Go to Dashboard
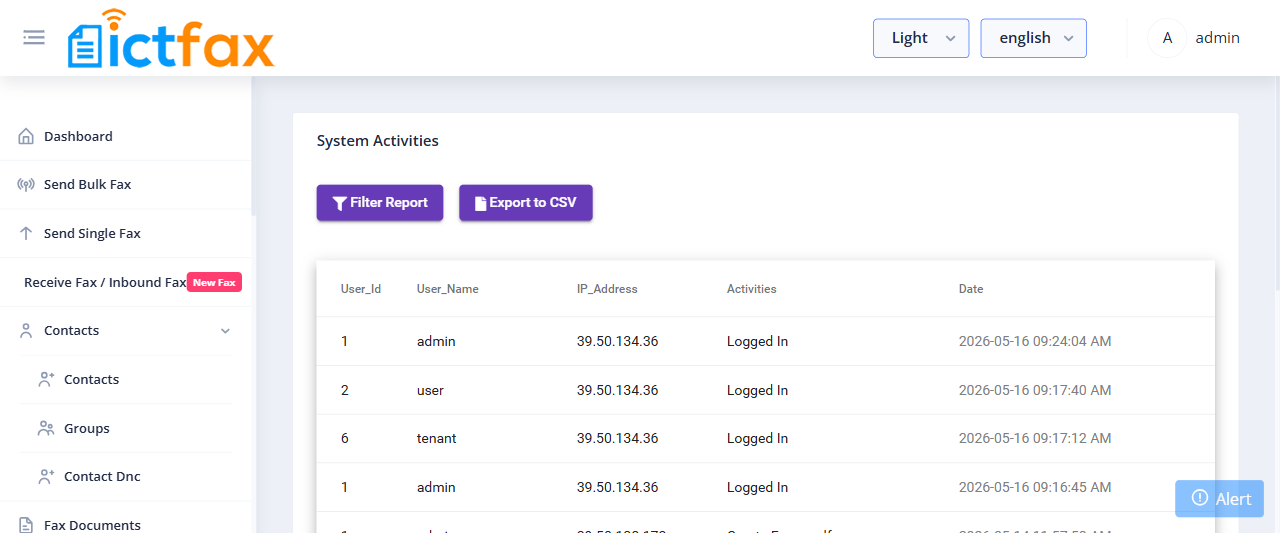 [x=78, y=136]
